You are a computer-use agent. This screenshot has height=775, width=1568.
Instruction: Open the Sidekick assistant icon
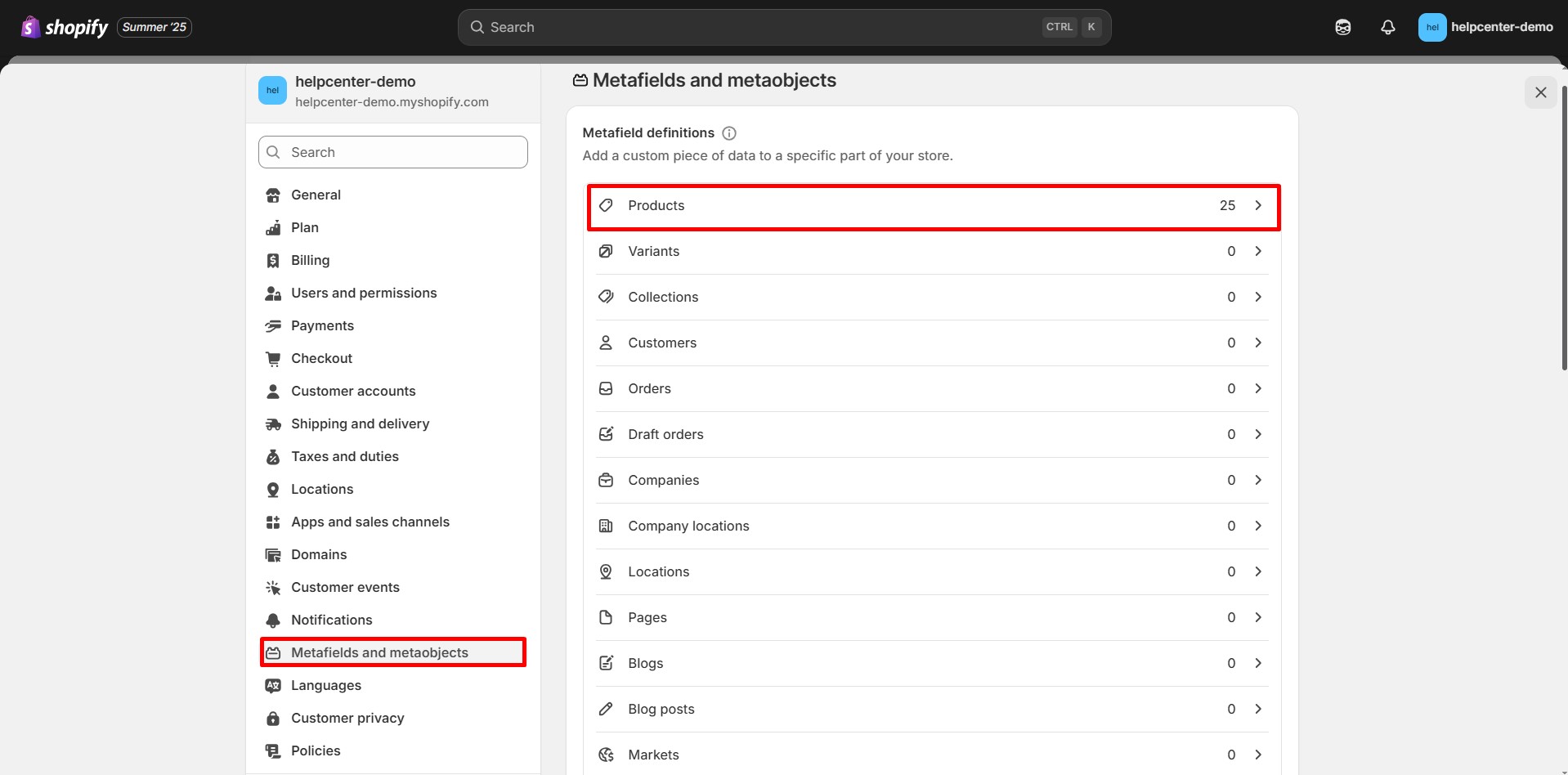tap(1342, 27)
